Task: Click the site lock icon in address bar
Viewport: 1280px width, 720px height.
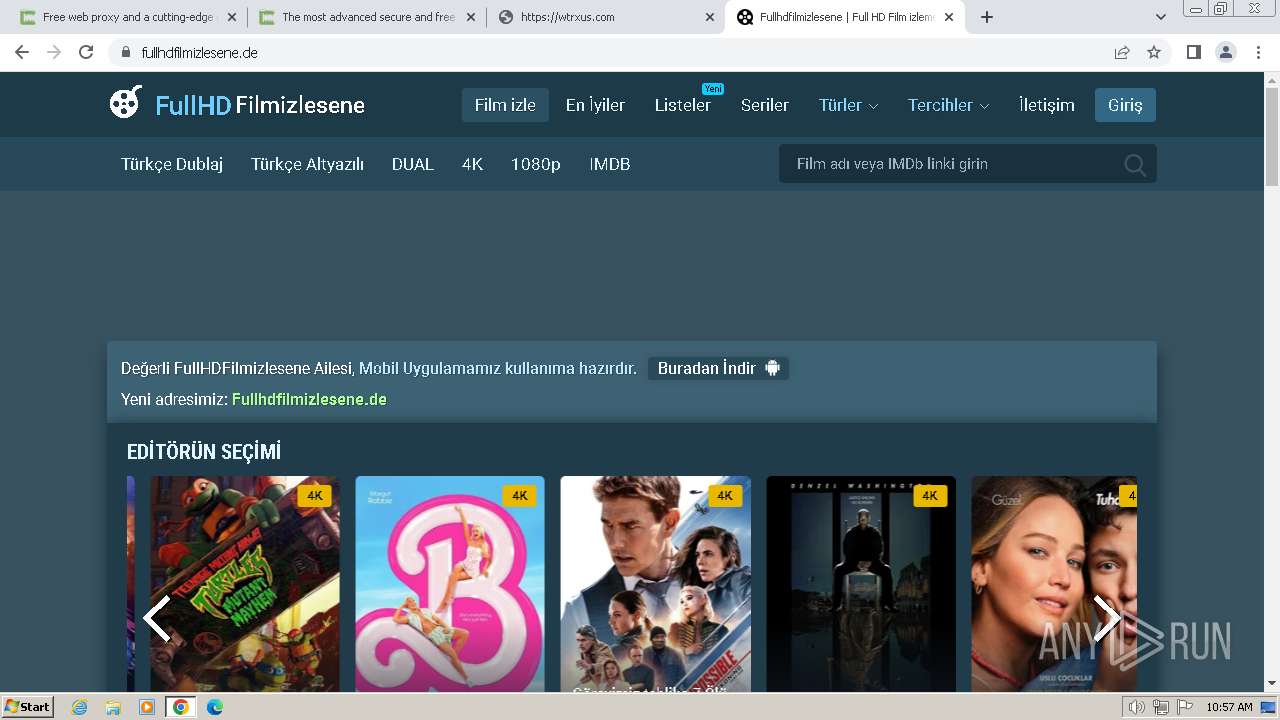Action: tap(125, 52)
